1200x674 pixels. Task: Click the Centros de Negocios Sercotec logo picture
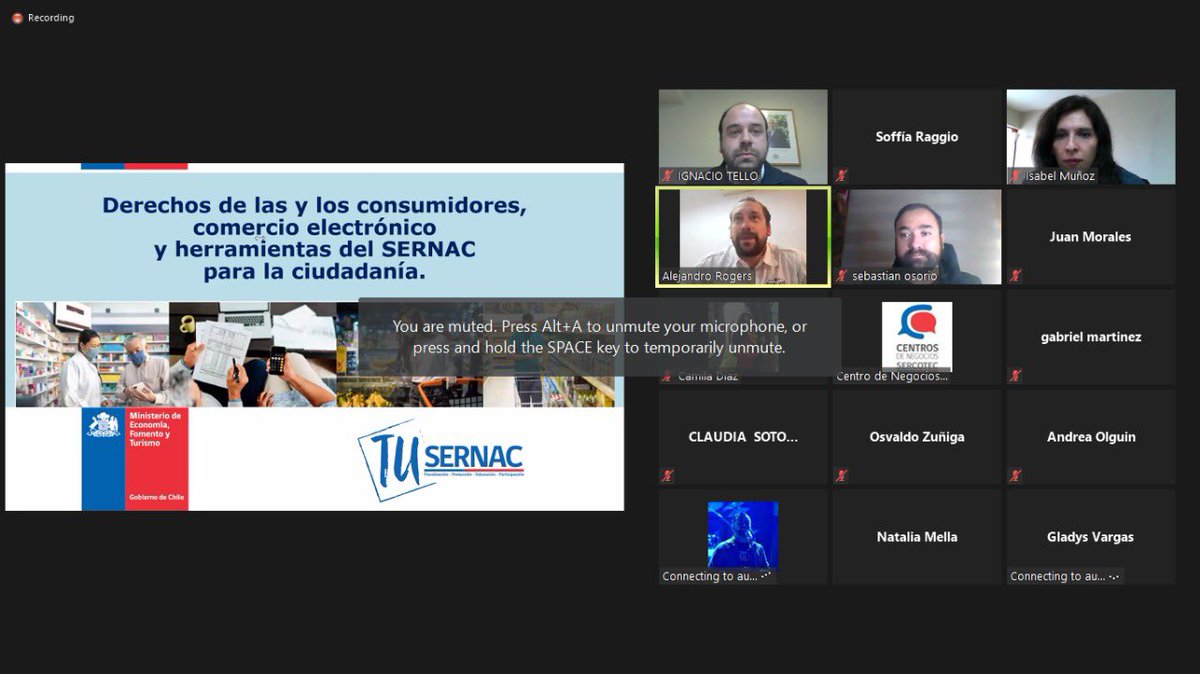coord(917,337)
